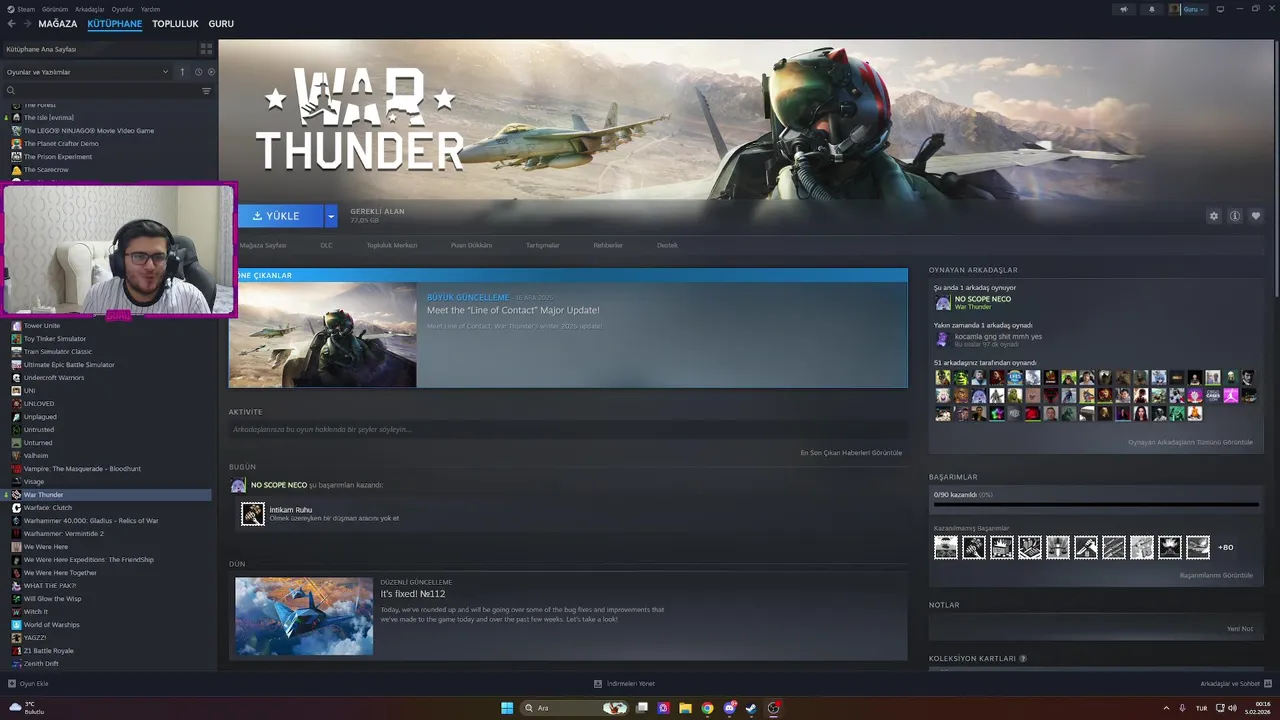Open the Destek link

tap(667, 245)
